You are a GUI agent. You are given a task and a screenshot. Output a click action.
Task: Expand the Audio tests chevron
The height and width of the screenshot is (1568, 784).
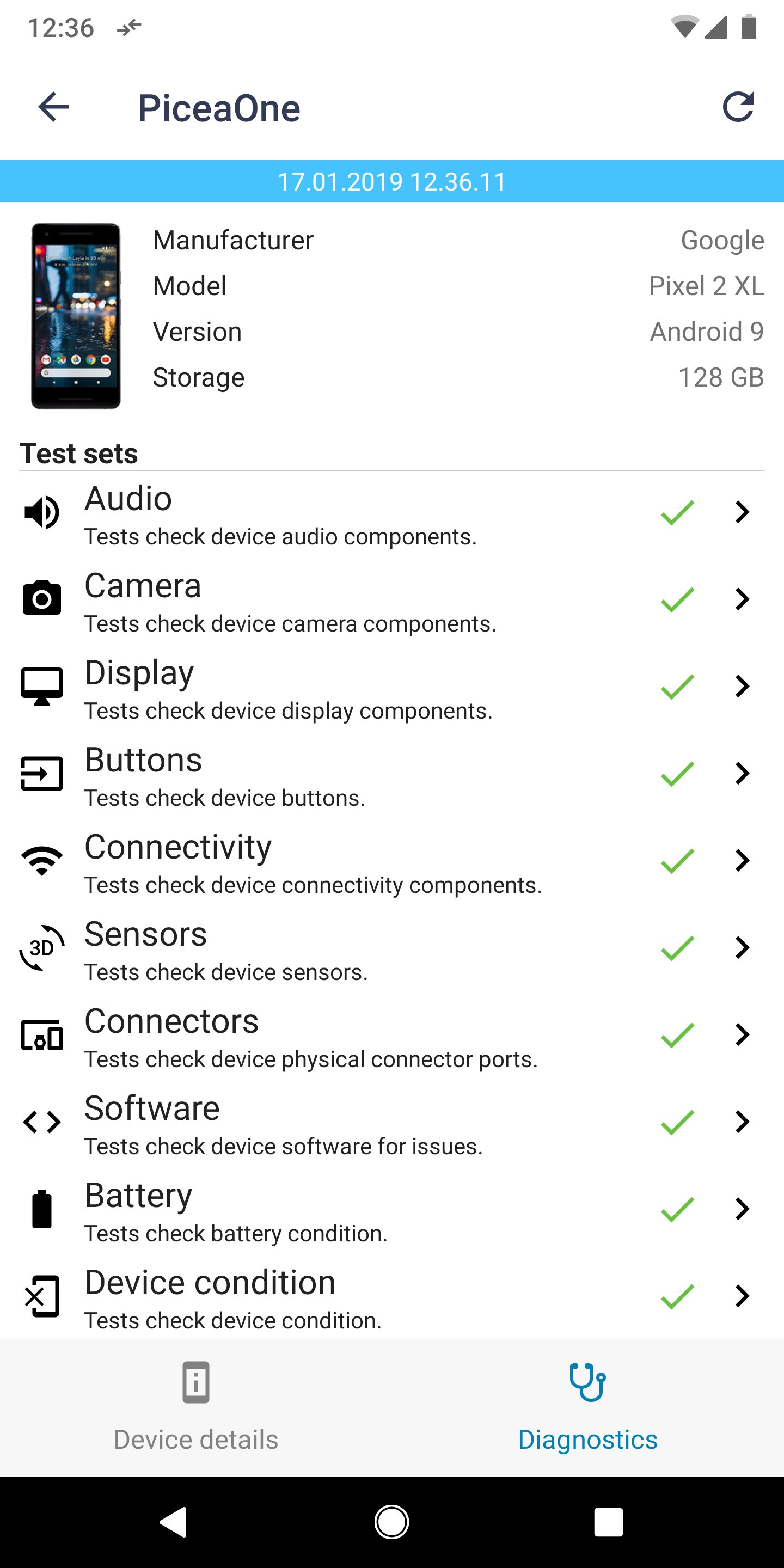tap(742, 512)
